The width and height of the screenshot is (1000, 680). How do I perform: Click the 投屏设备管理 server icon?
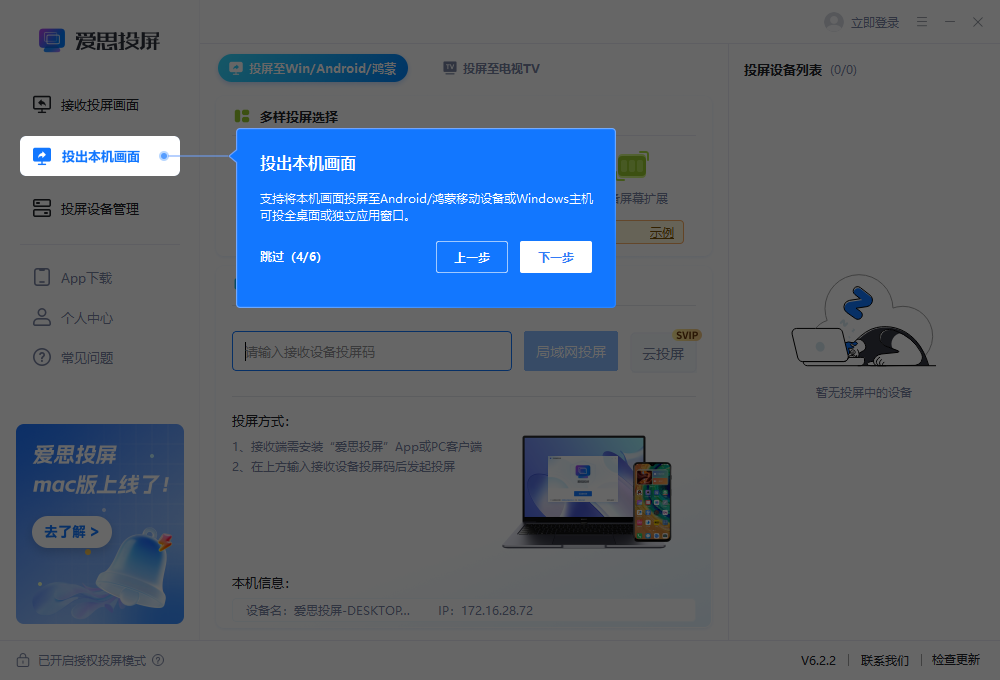[x=42, y=208]
